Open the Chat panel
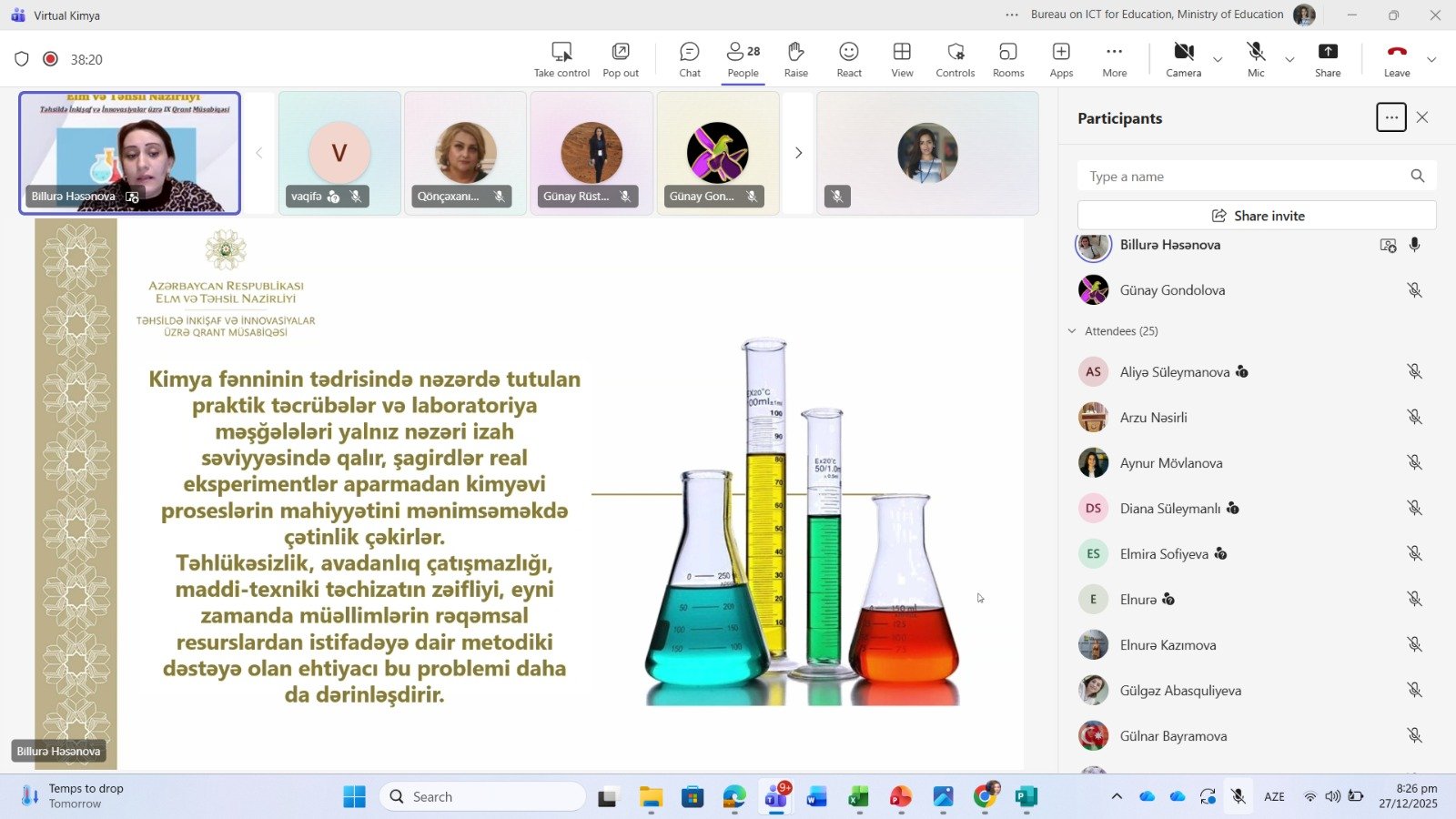 click(x=689, y=59)
